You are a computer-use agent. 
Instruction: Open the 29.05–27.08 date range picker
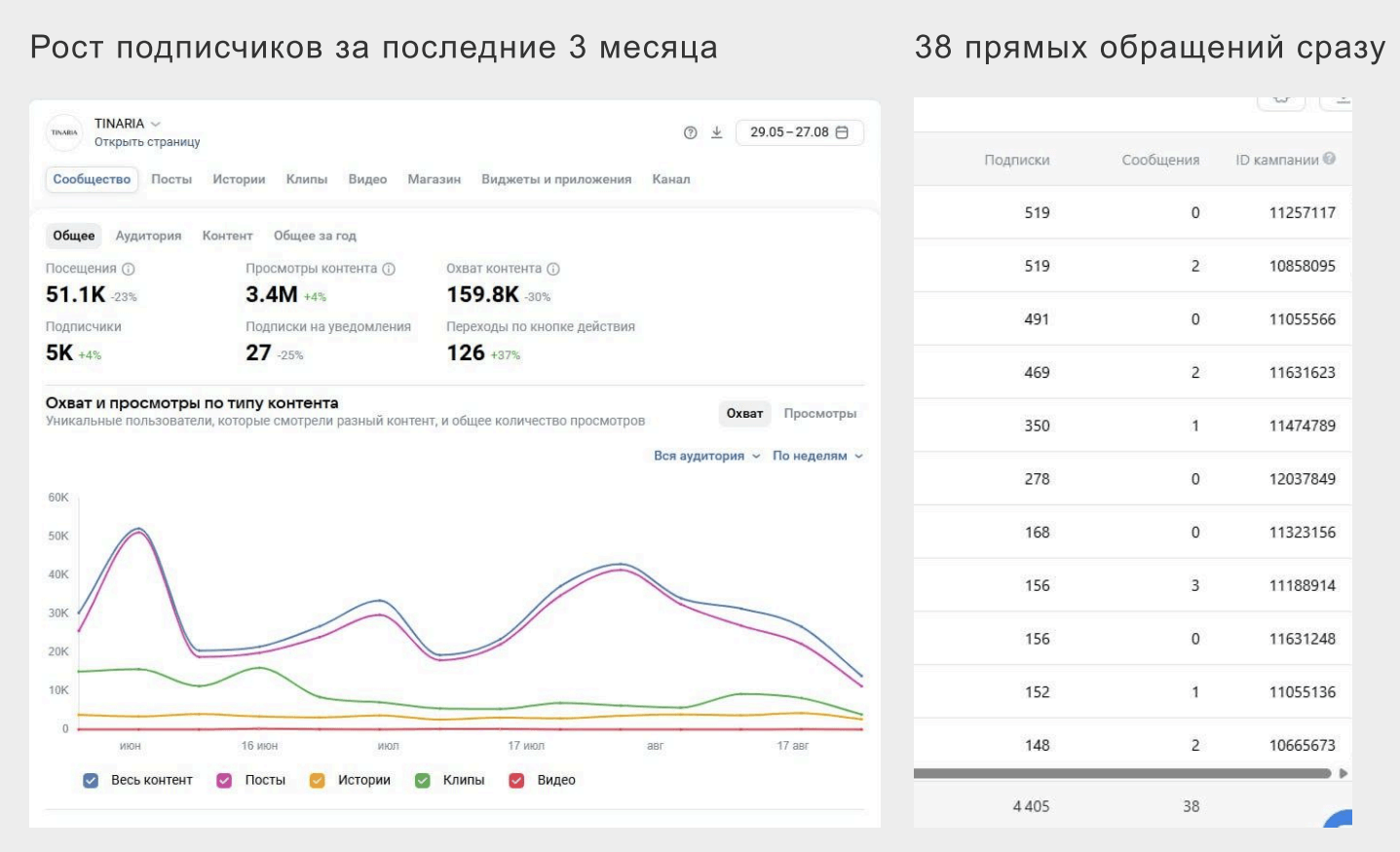[x=800, y=132]
